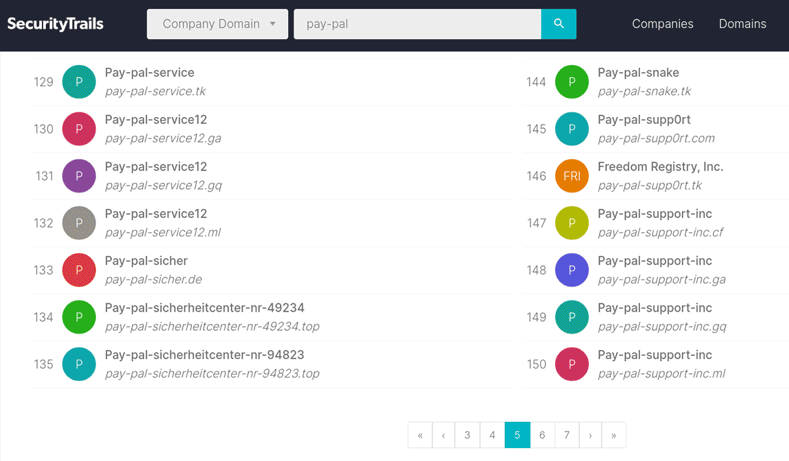Click domain pay-pal-sicherheitcenter-nr-94823.top

[212, 373]
